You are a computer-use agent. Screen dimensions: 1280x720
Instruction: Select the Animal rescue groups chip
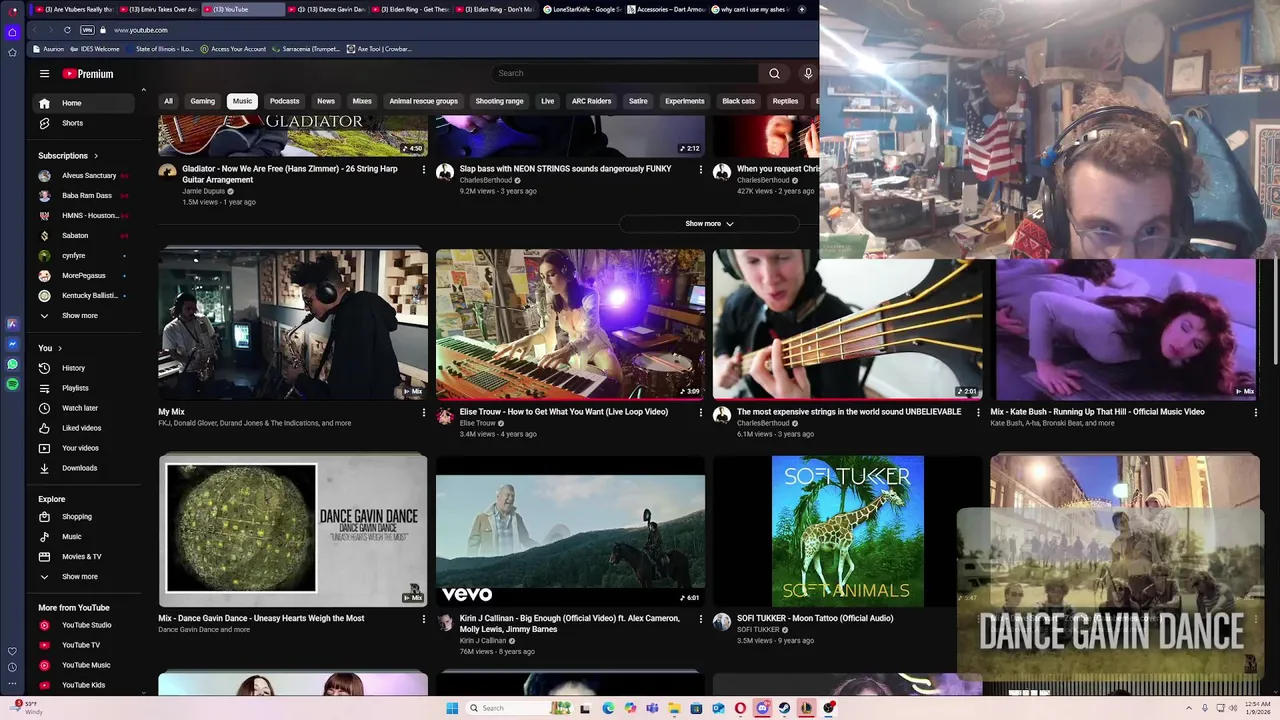click(x=423, y=101)
